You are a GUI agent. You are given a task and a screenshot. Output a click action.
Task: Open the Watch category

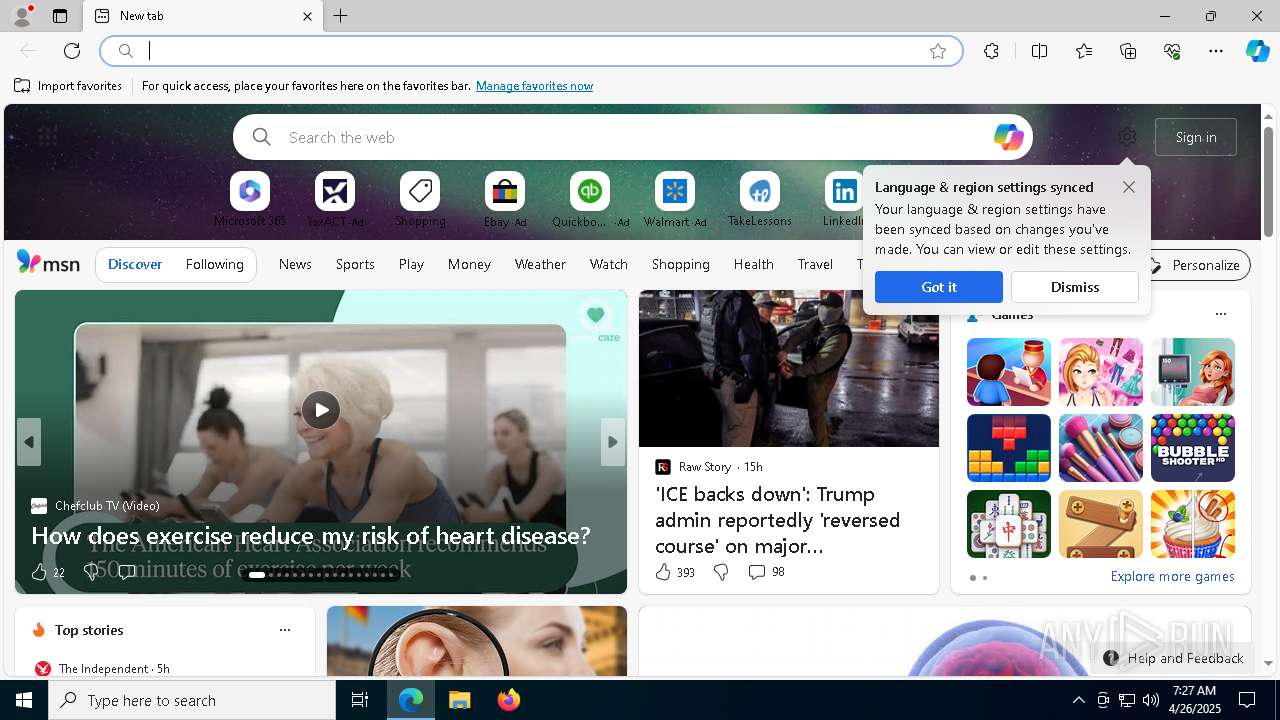pyautogui.click(x=609, y=265)
